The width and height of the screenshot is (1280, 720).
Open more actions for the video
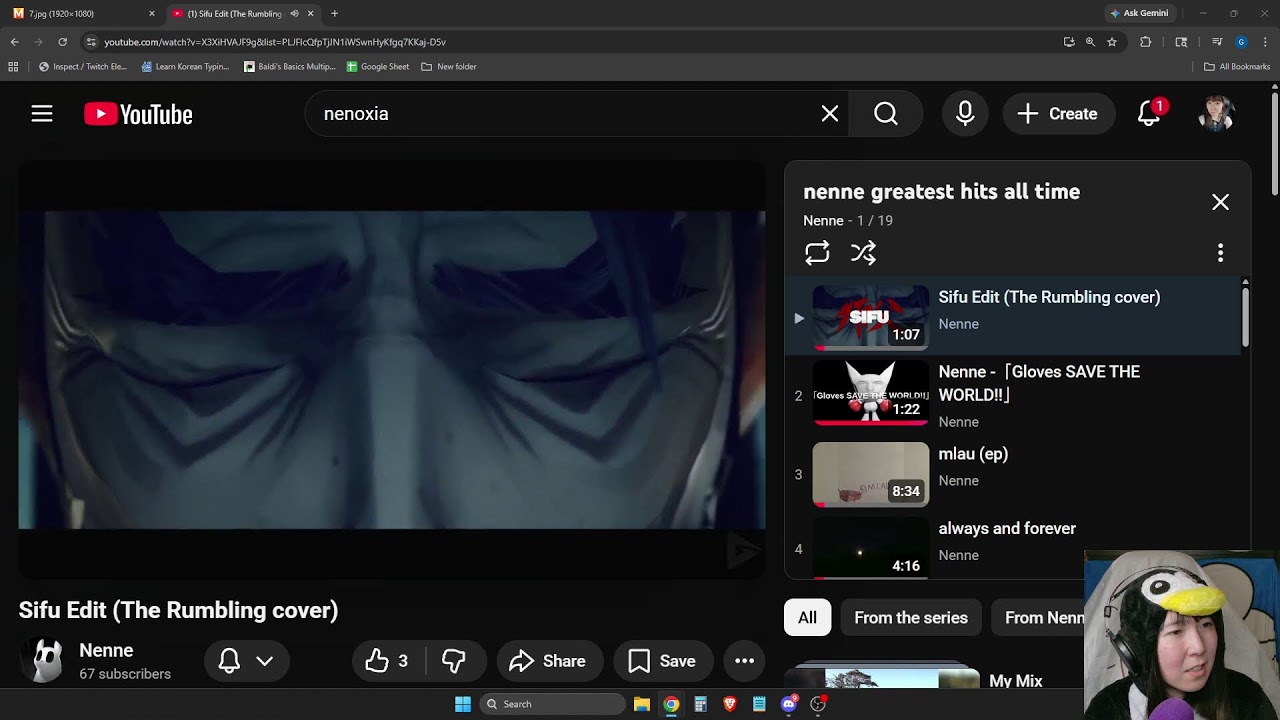pos(744,661)
